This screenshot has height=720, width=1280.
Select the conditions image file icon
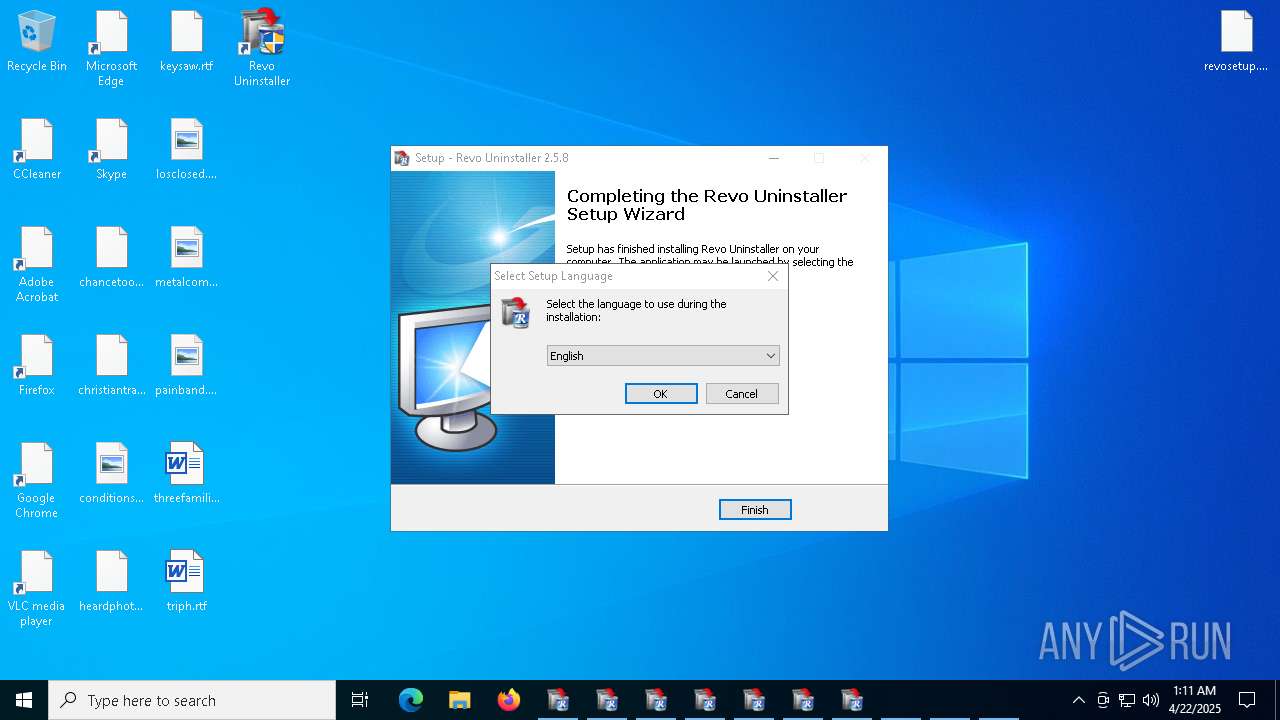(x=111, y=474)
